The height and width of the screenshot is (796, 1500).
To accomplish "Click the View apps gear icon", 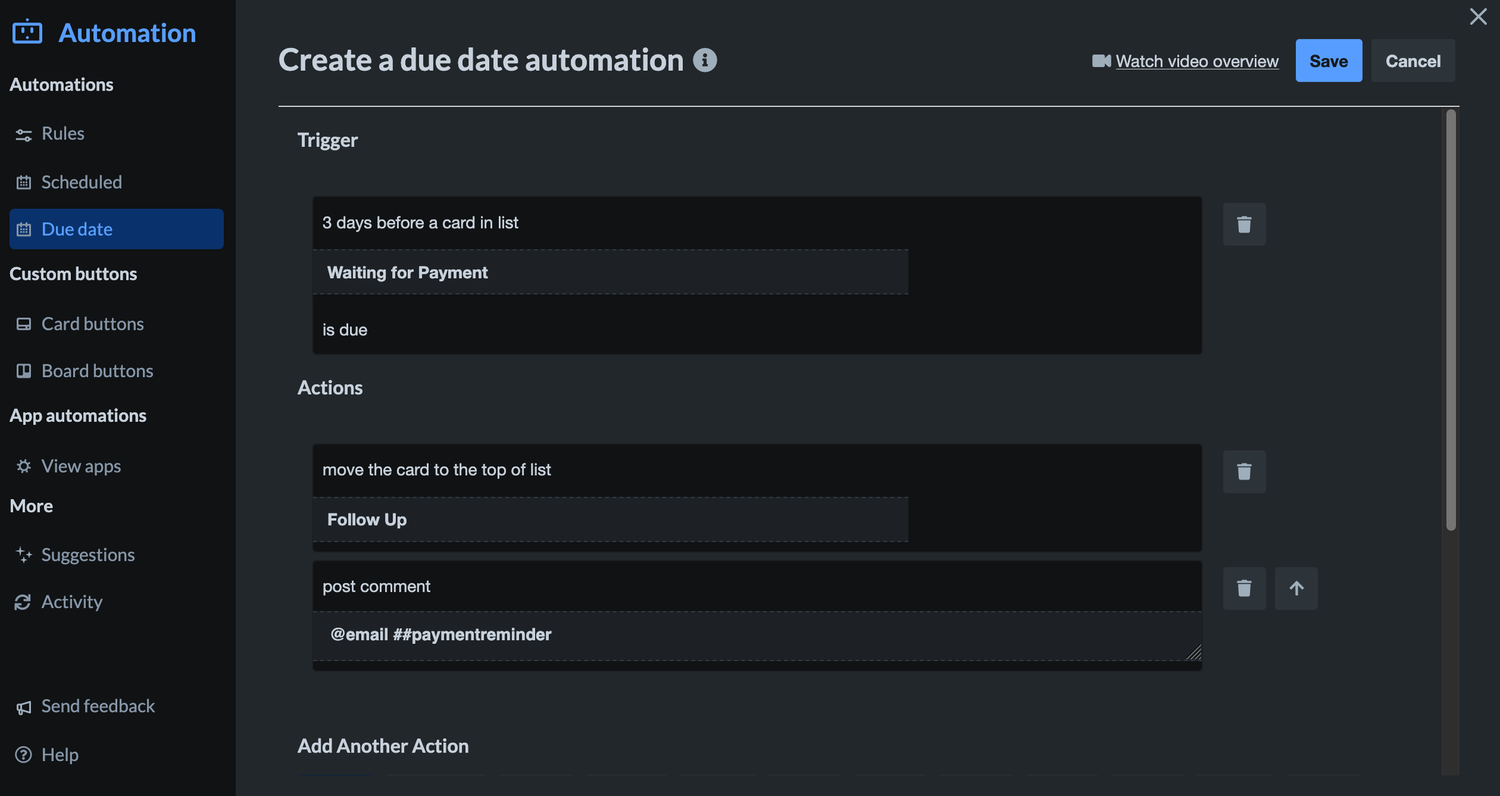I will tap(24, 466).
